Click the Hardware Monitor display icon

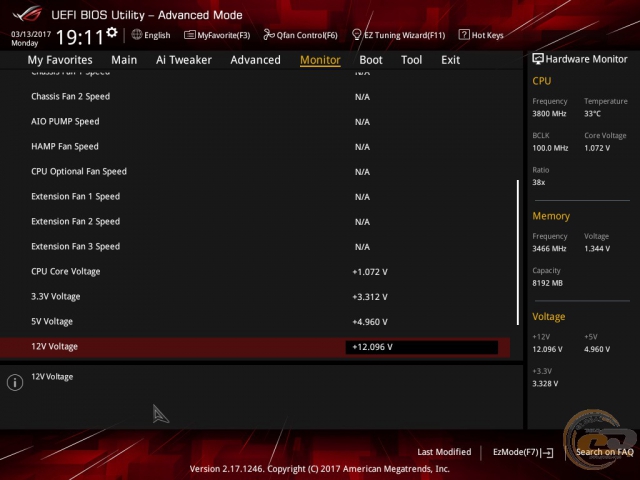coord(538,59)
